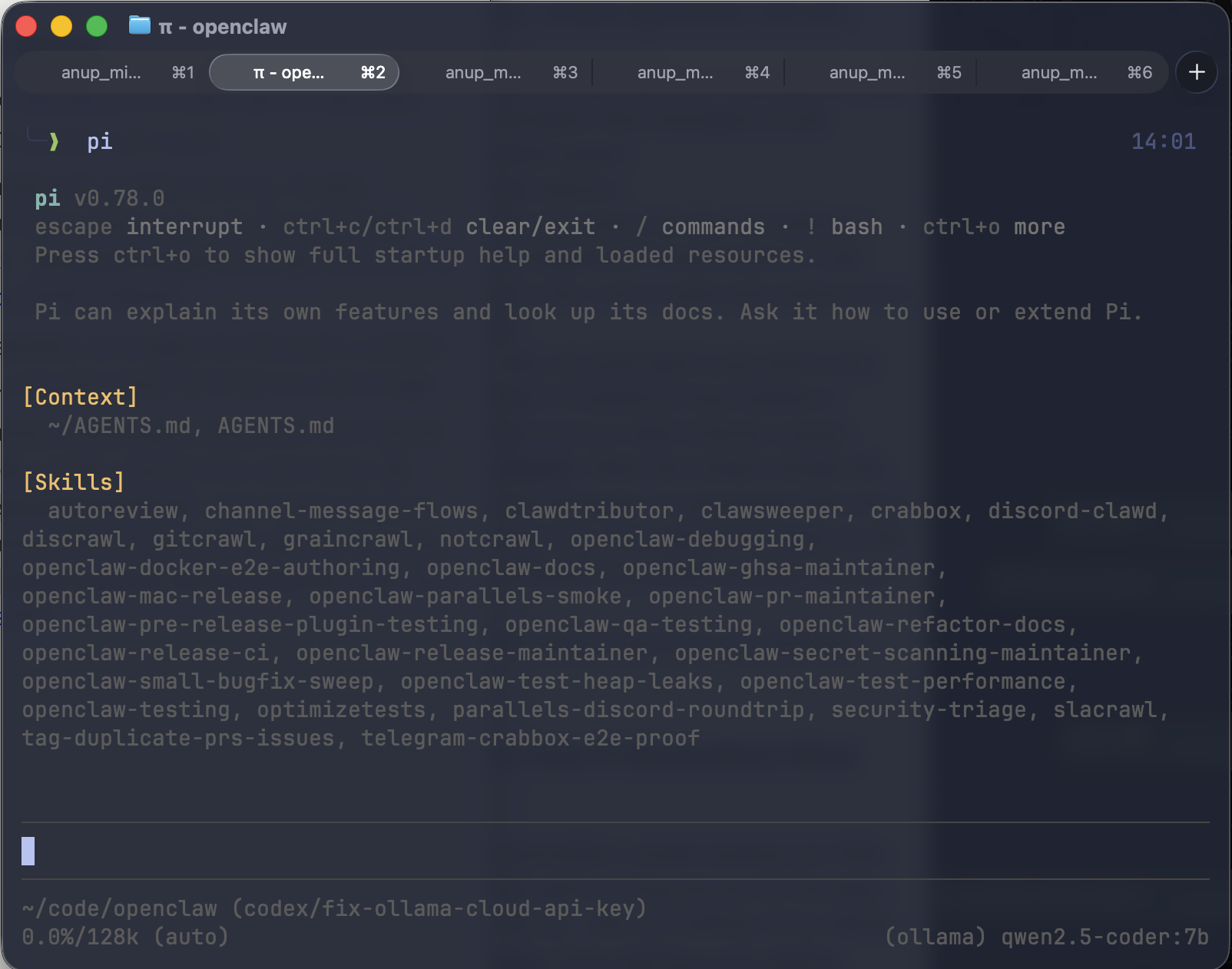Click the openclaw-test-heap-leaks skill
This screenshot has height=969, width=1232.
pos(557,681)
